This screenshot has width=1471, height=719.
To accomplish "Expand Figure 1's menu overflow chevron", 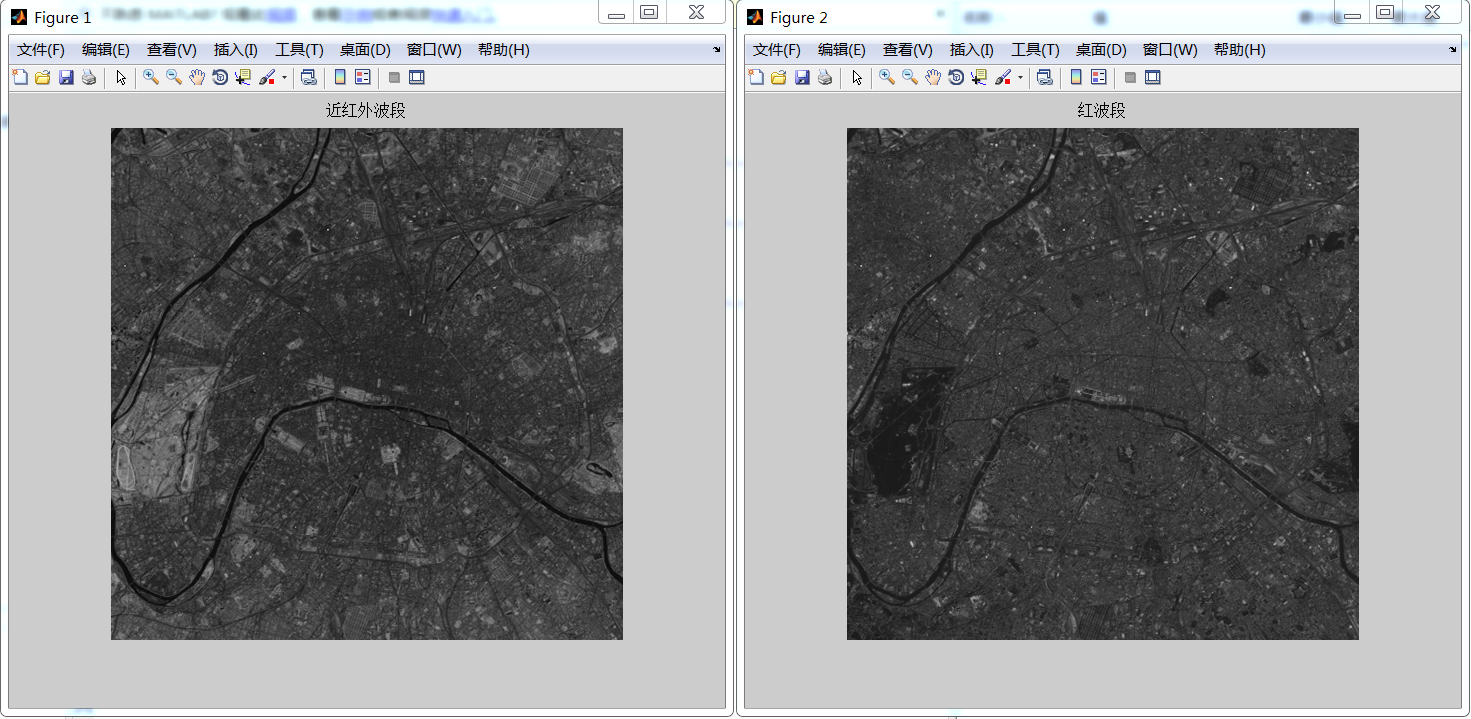I will point(716,49).
